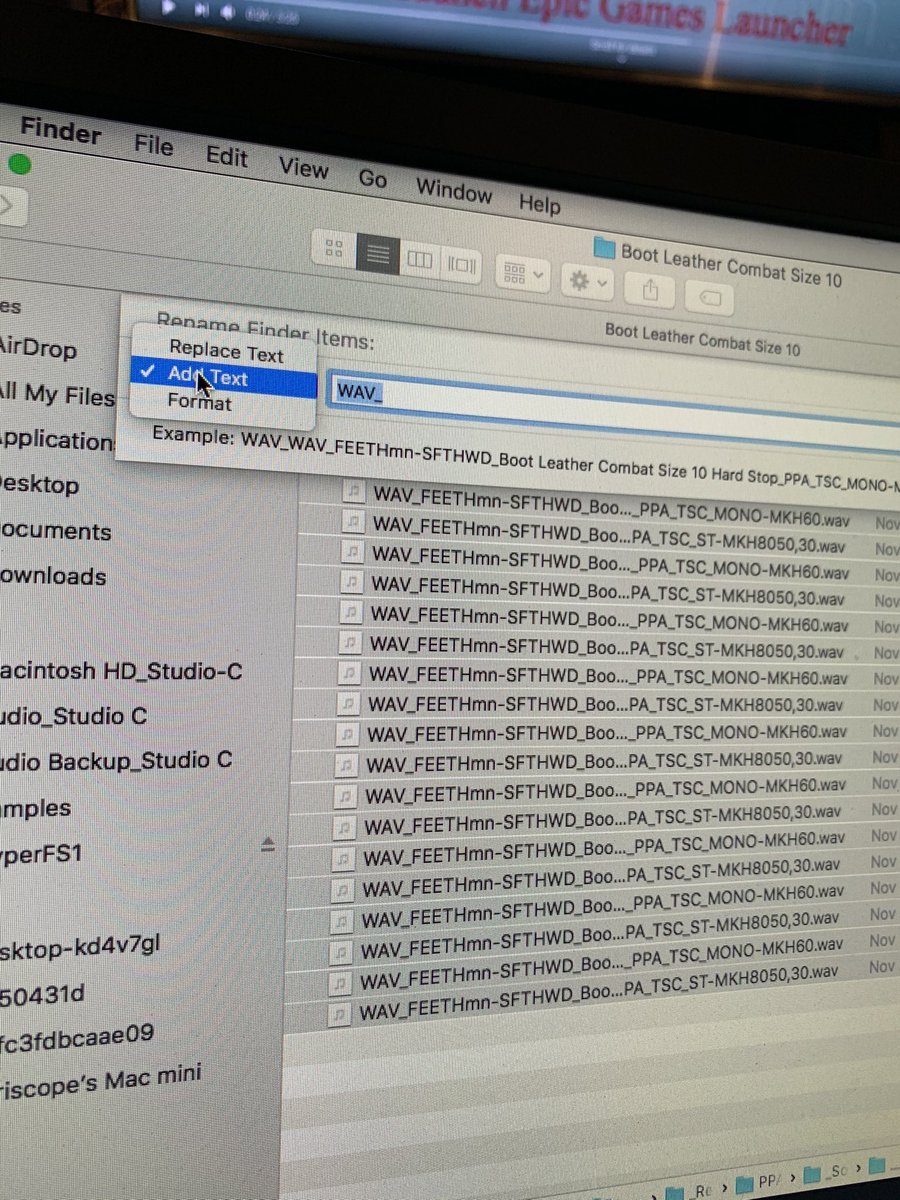Select the Audio_Studio C volume
900x1200 pixels.
[74, 716]
